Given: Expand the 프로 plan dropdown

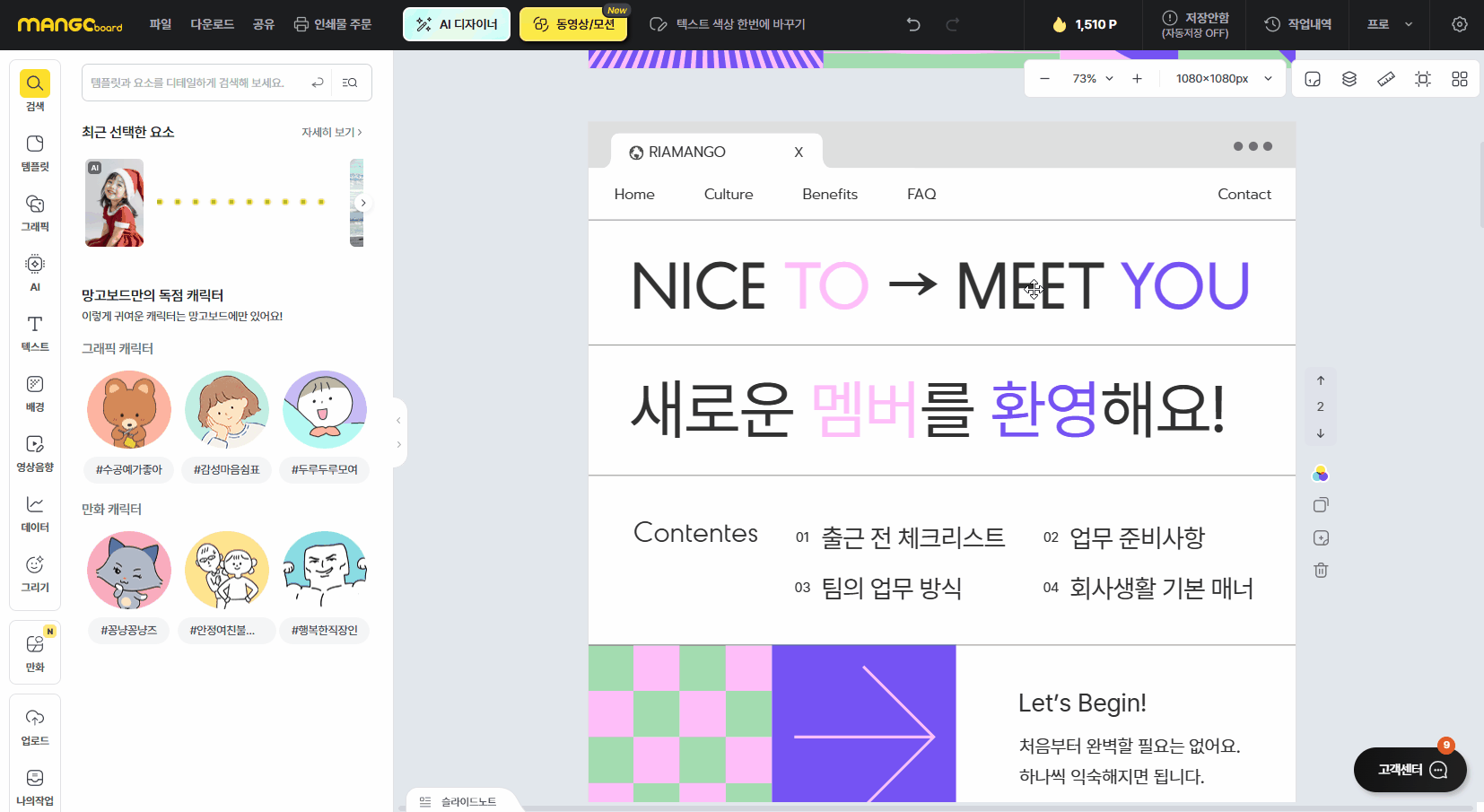Looking at the screenshot, I should coord(1390,24).
